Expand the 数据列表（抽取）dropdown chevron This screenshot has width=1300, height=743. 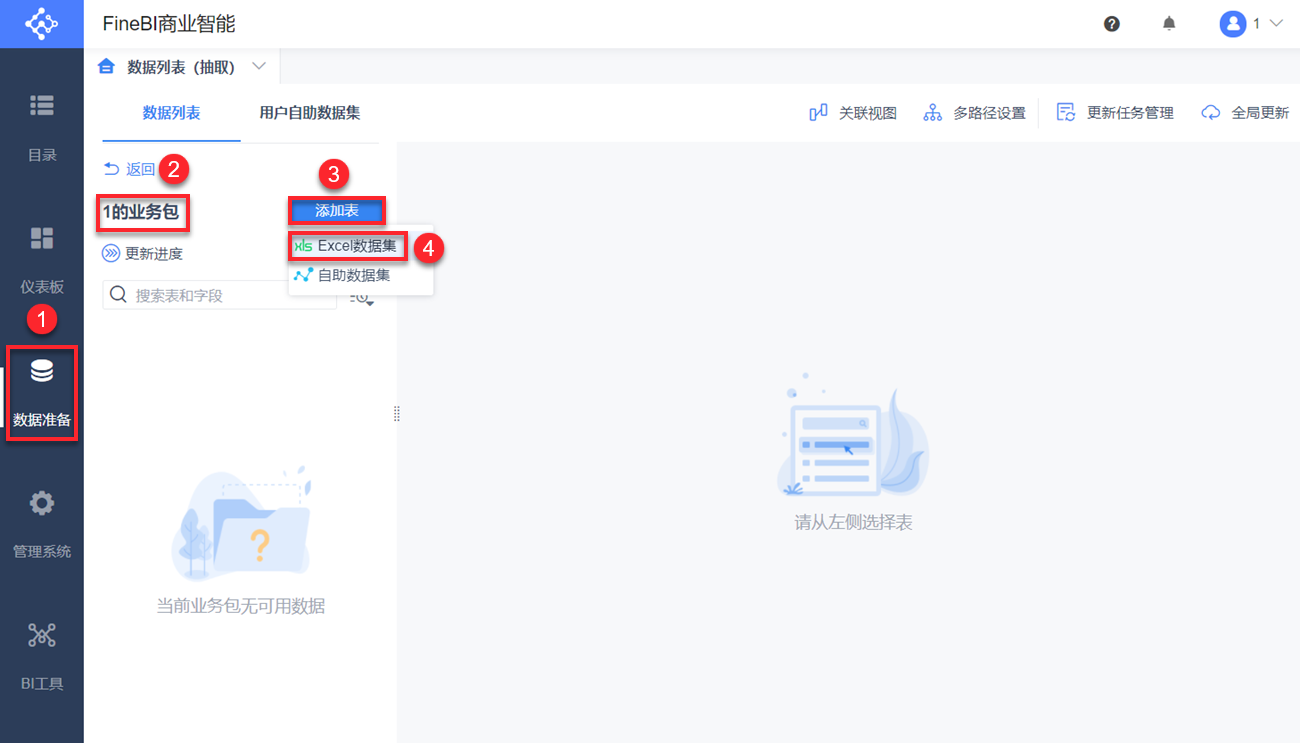[259, 67]
